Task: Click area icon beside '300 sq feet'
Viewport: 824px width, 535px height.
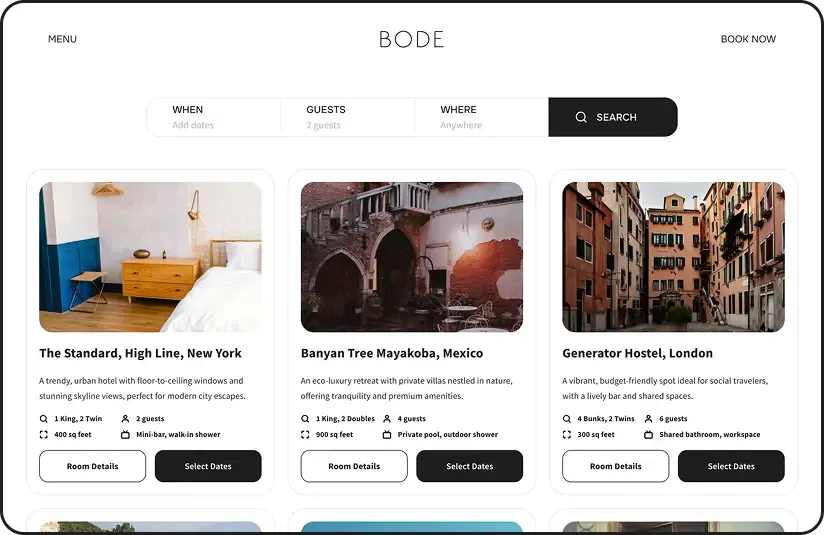Action: [x=566, y=435]
